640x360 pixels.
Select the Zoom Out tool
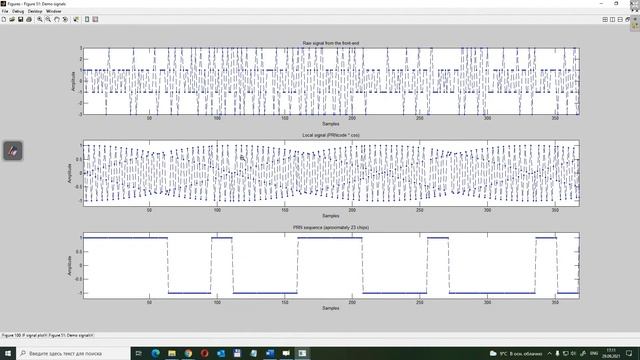(48, 20)
